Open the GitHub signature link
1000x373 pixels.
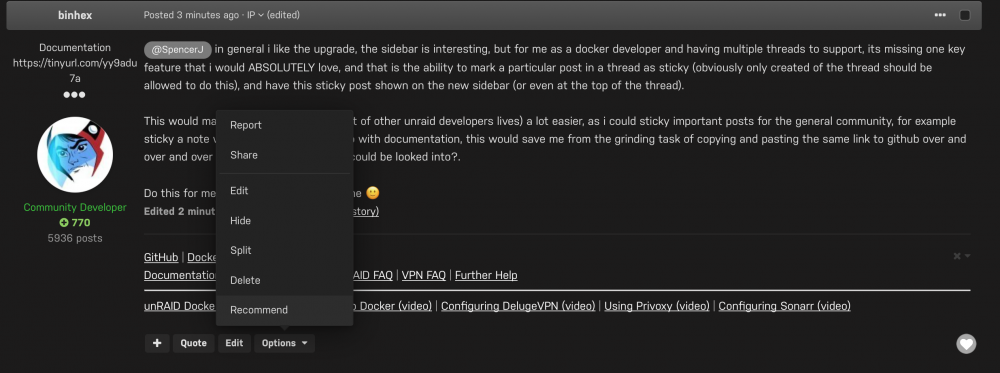click(161, 257)
